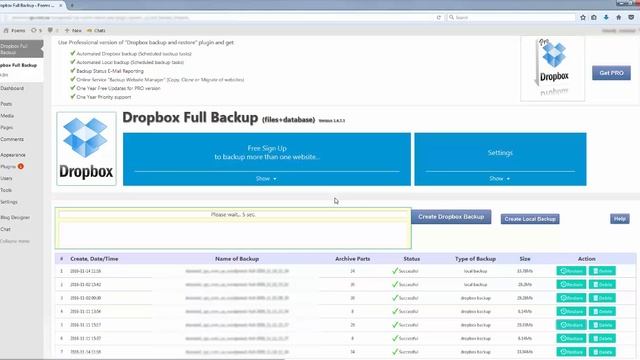The image size is (640, 360).
Task: Delete the backup numbered row 4
Action: coord(602,311)
